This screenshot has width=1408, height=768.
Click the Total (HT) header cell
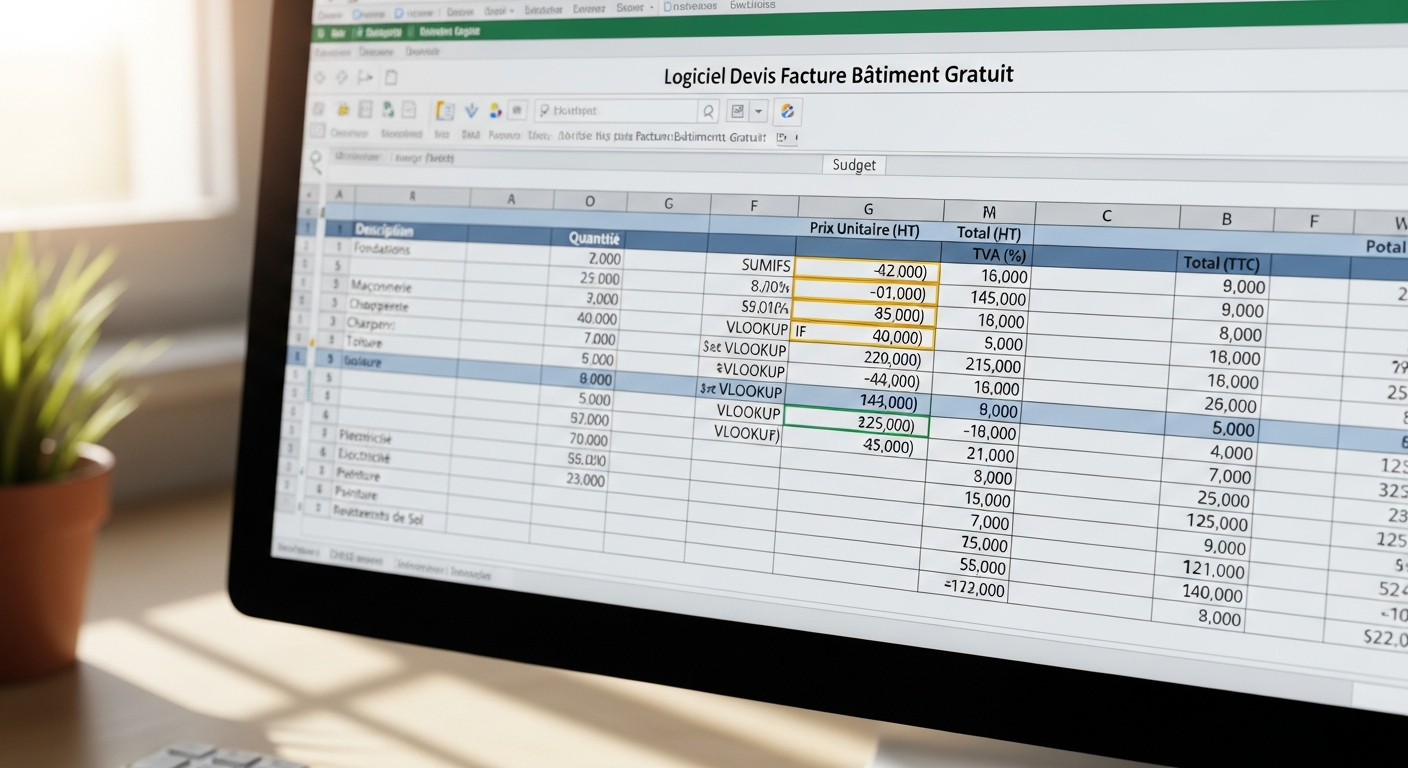coord(987,233)
